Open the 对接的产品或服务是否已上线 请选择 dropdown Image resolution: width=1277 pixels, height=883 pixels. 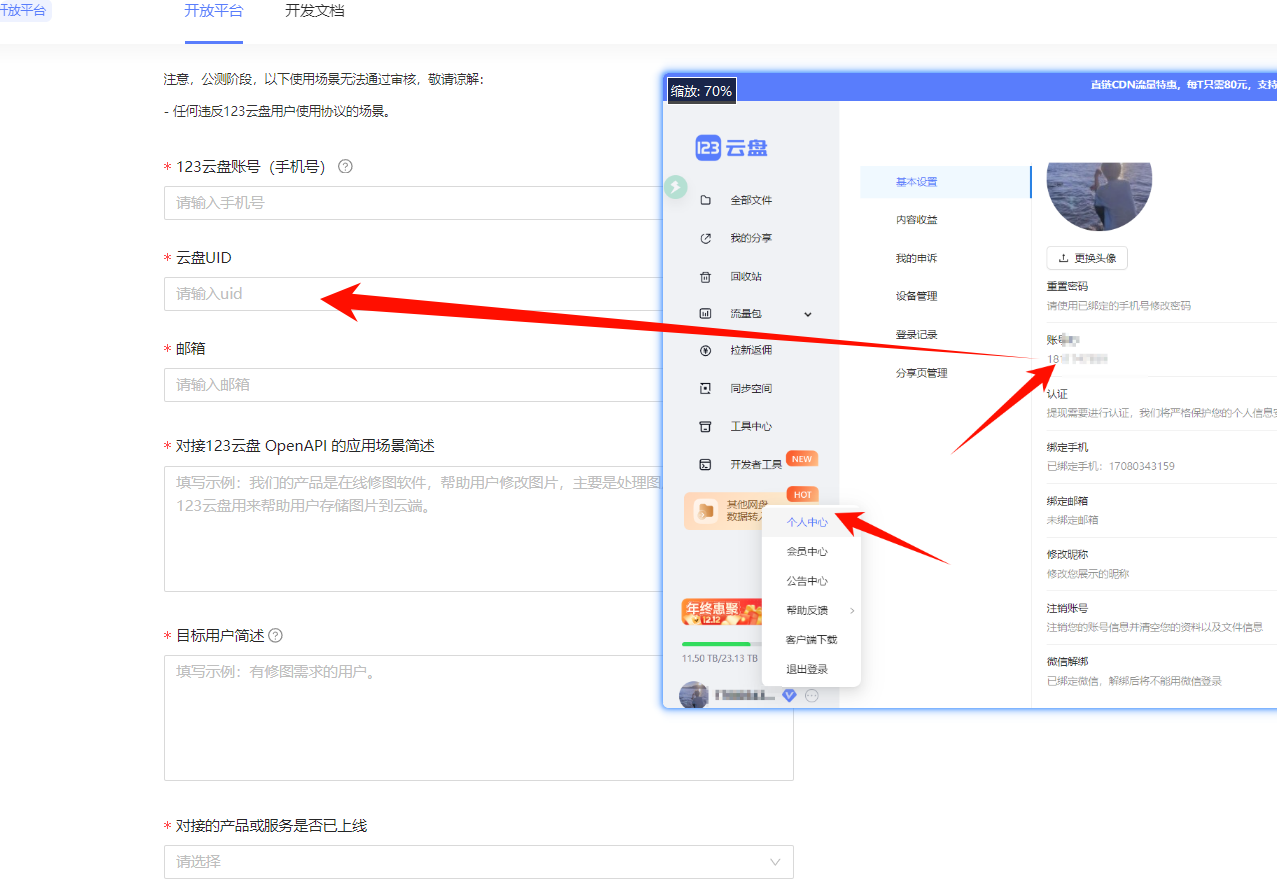(478, 862)
